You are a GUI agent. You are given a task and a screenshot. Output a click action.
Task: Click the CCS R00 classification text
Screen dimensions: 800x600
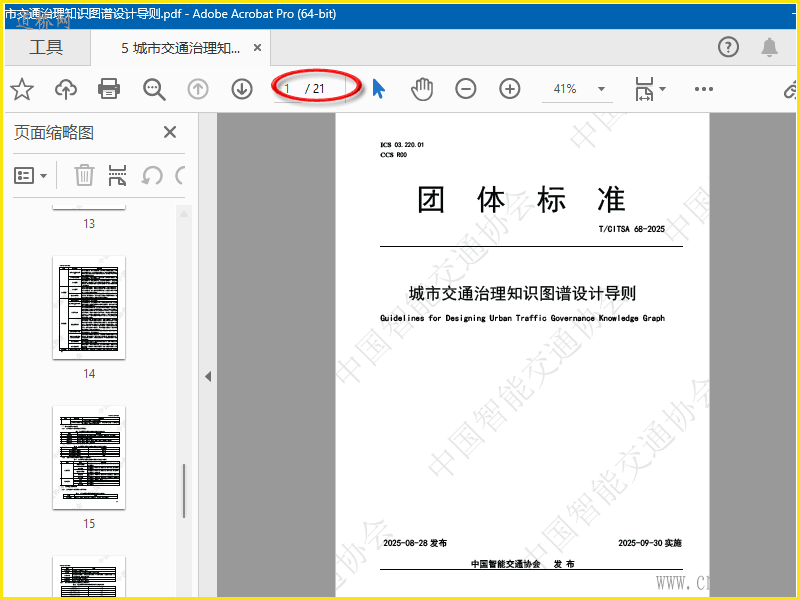pos(393,155)
